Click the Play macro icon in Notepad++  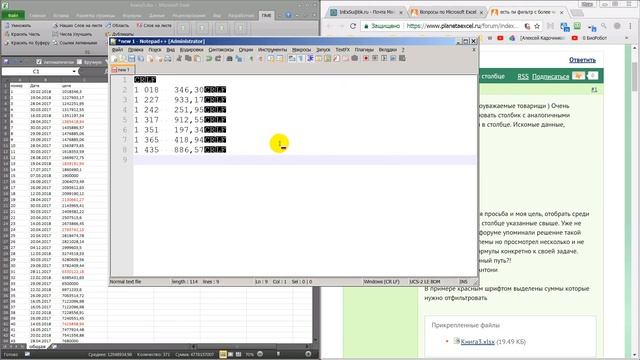[384, 58]
